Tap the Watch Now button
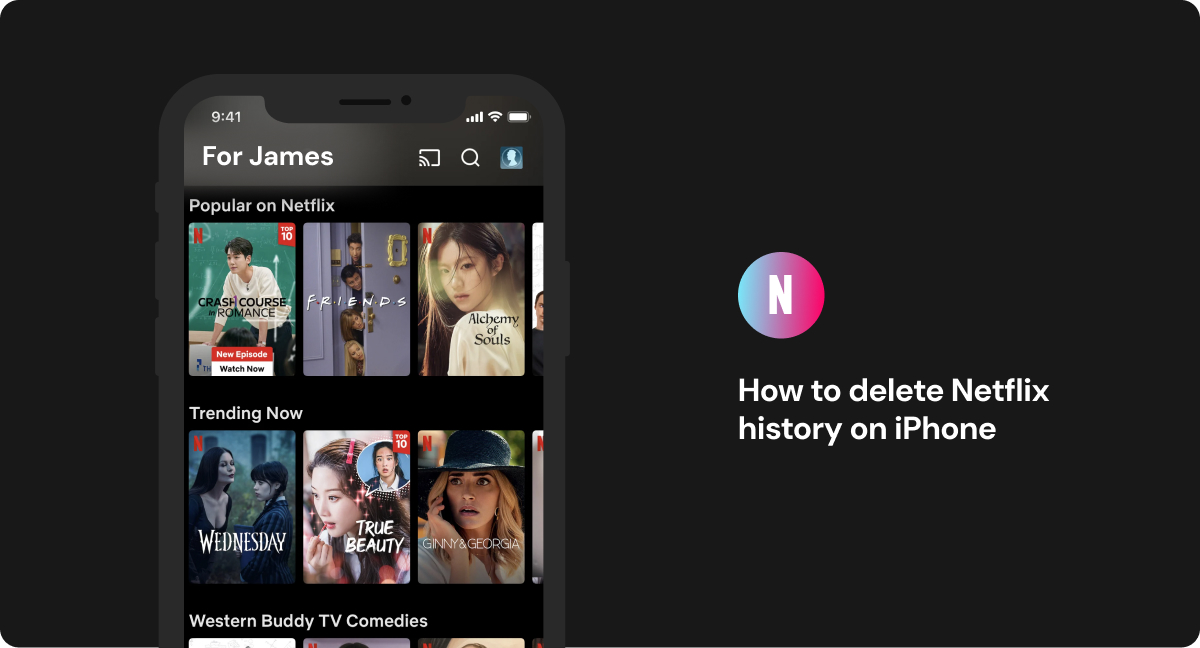The image size is (1200, 648). 241,368
